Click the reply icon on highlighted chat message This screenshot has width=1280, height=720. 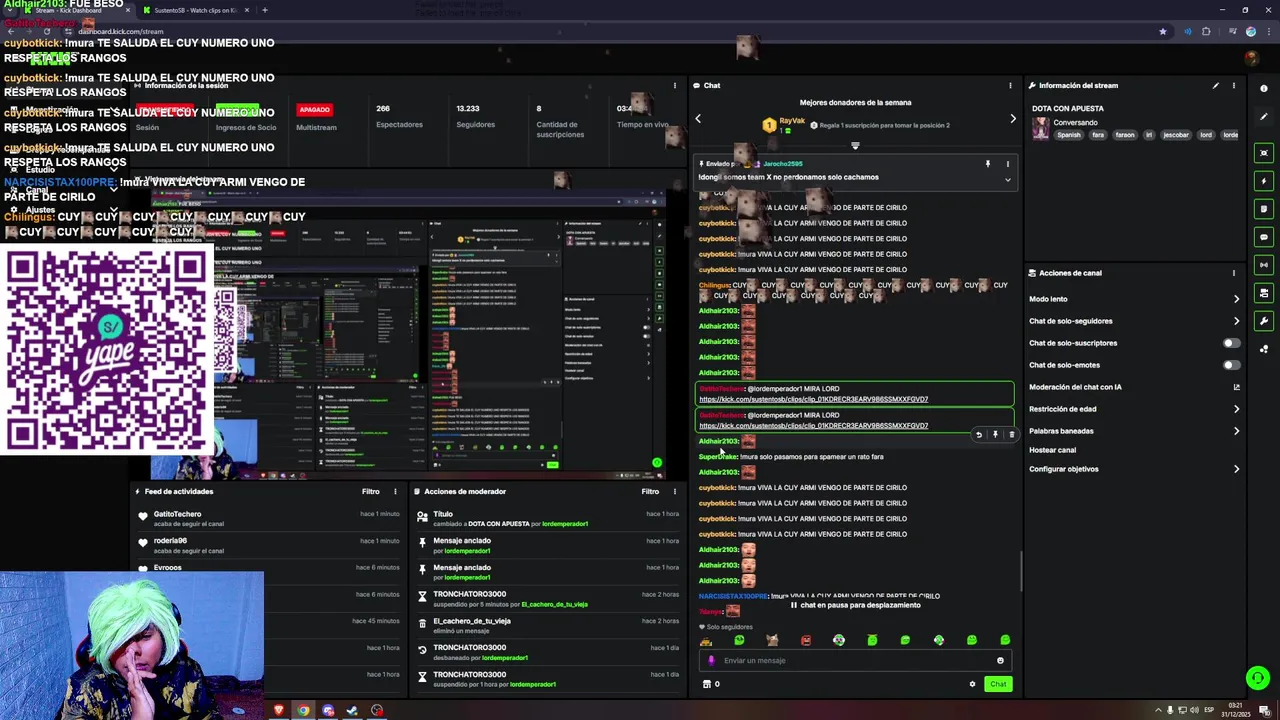(x=979, y=435)
